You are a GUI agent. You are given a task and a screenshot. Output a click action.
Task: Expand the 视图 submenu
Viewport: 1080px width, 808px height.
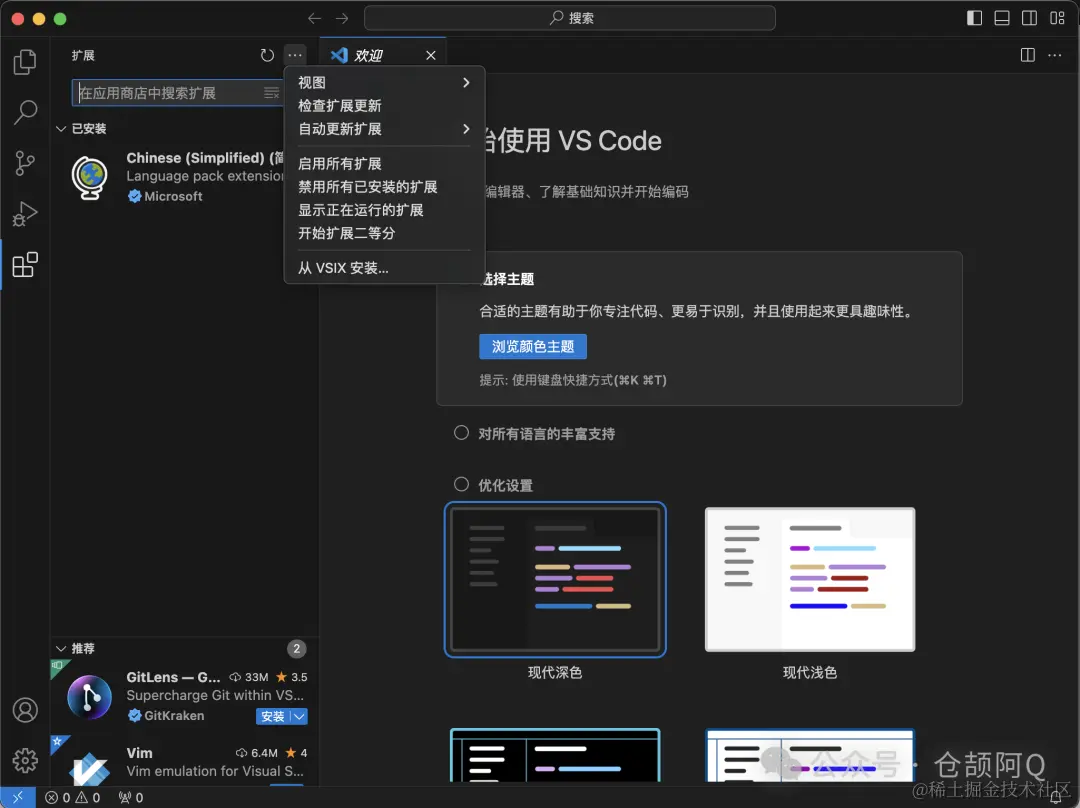point(380,83)
